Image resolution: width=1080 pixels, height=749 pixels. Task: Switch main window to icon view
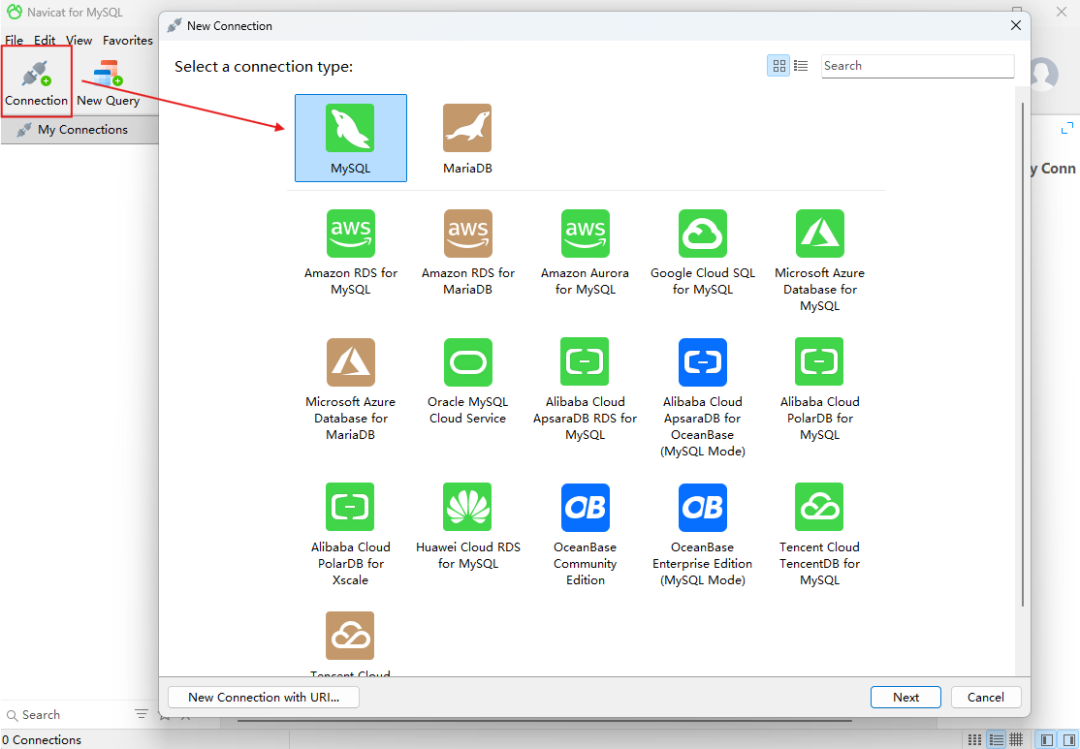pos(975,739)
